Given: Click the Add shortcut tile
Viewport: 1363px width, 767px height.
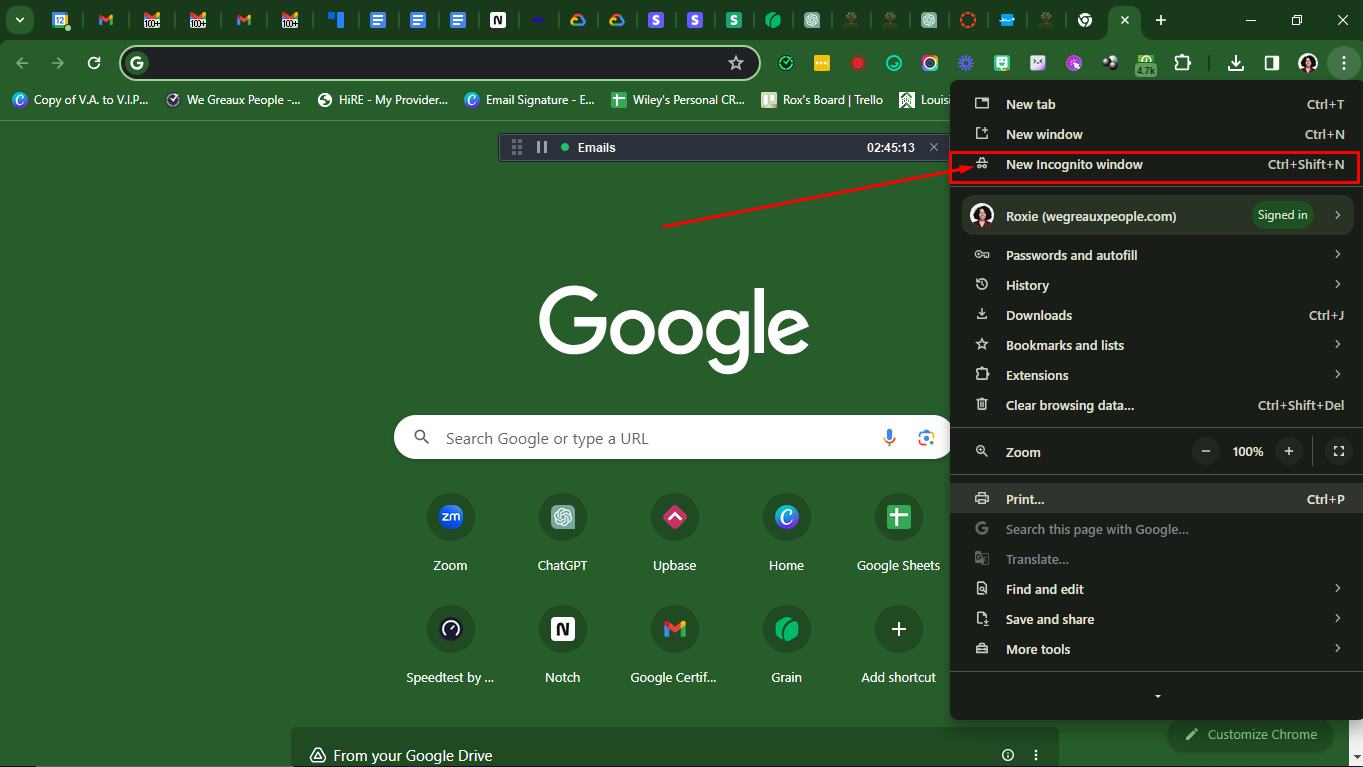Looking at the screenshot, I should tap(898, 629).
